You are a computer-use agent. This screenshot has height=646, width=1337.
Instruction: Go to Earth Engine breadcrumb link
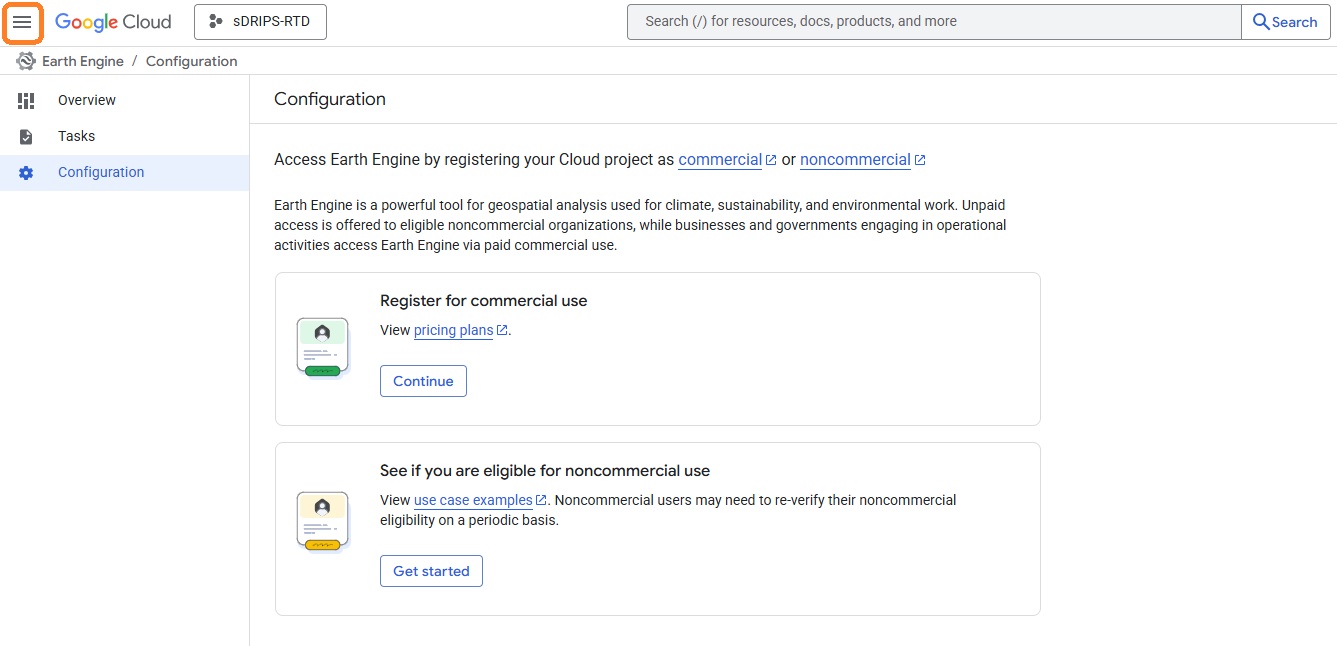(x=83, y=61)
